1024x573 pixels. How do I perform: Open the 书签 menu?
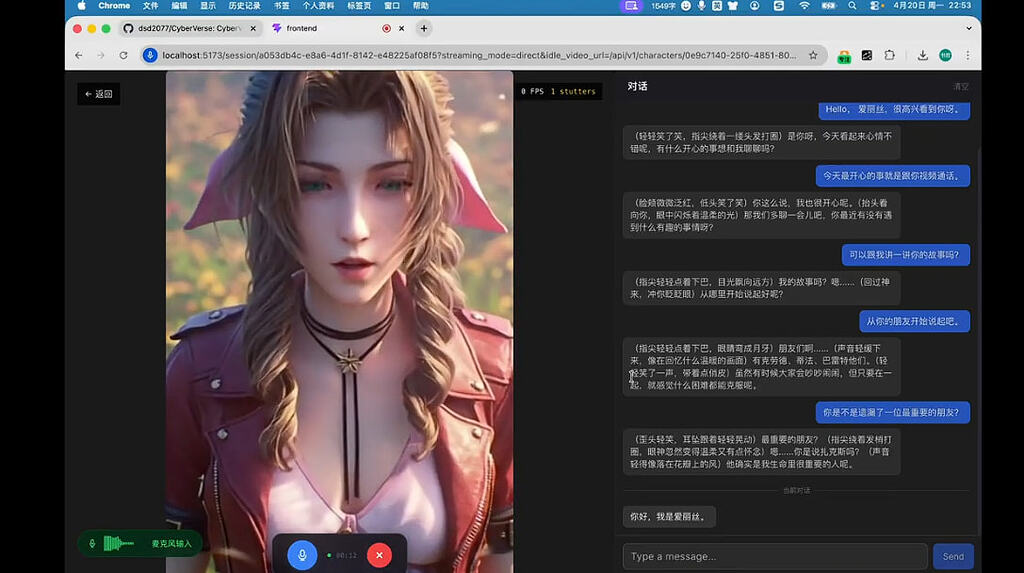[281, 6]
